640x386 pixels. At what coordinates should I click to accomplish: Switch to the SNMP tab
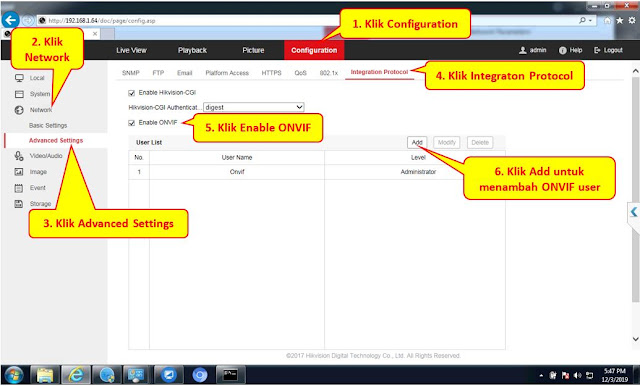[131, 73]
